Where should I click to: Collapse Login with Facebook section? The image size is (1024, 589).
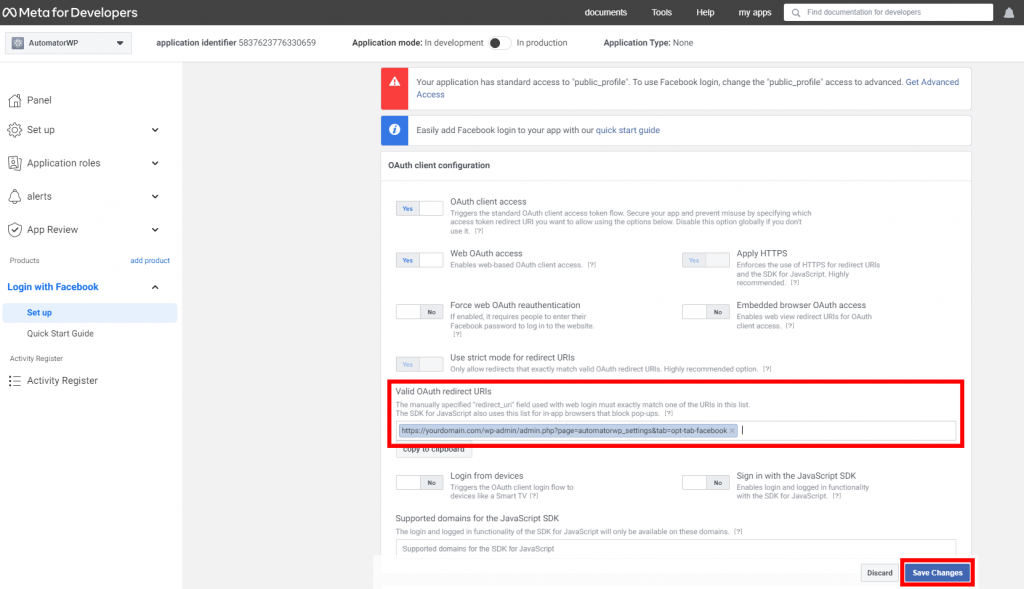click(155, 287)
